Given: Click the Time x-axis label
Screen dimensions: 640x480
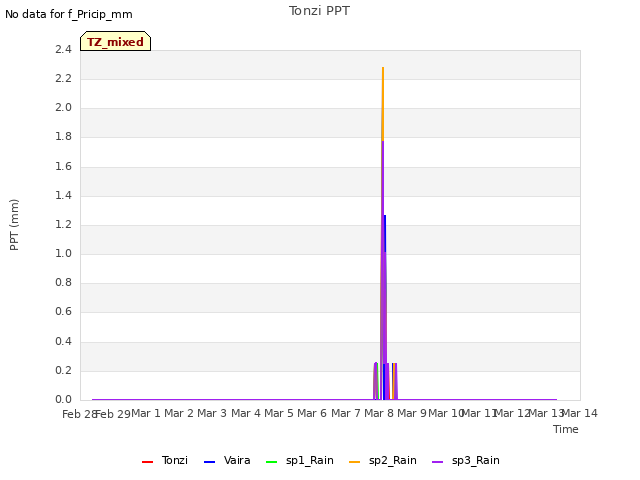Looking at the screenshot, I should point(566,429).
